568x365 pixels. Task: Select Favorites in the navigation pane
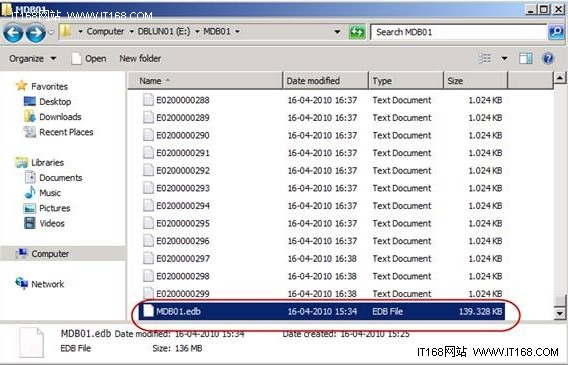pyautogui.click(x=49, y=87)
